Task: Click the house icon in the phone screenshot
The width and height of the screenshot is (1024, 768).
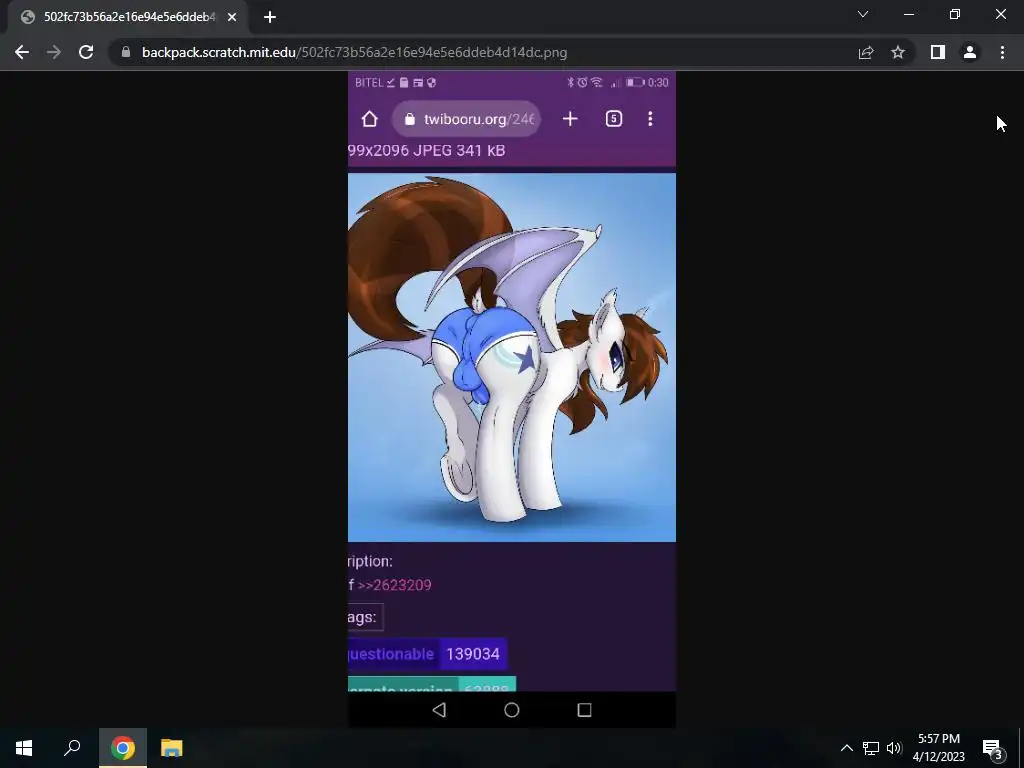Action: coord(370,119)
